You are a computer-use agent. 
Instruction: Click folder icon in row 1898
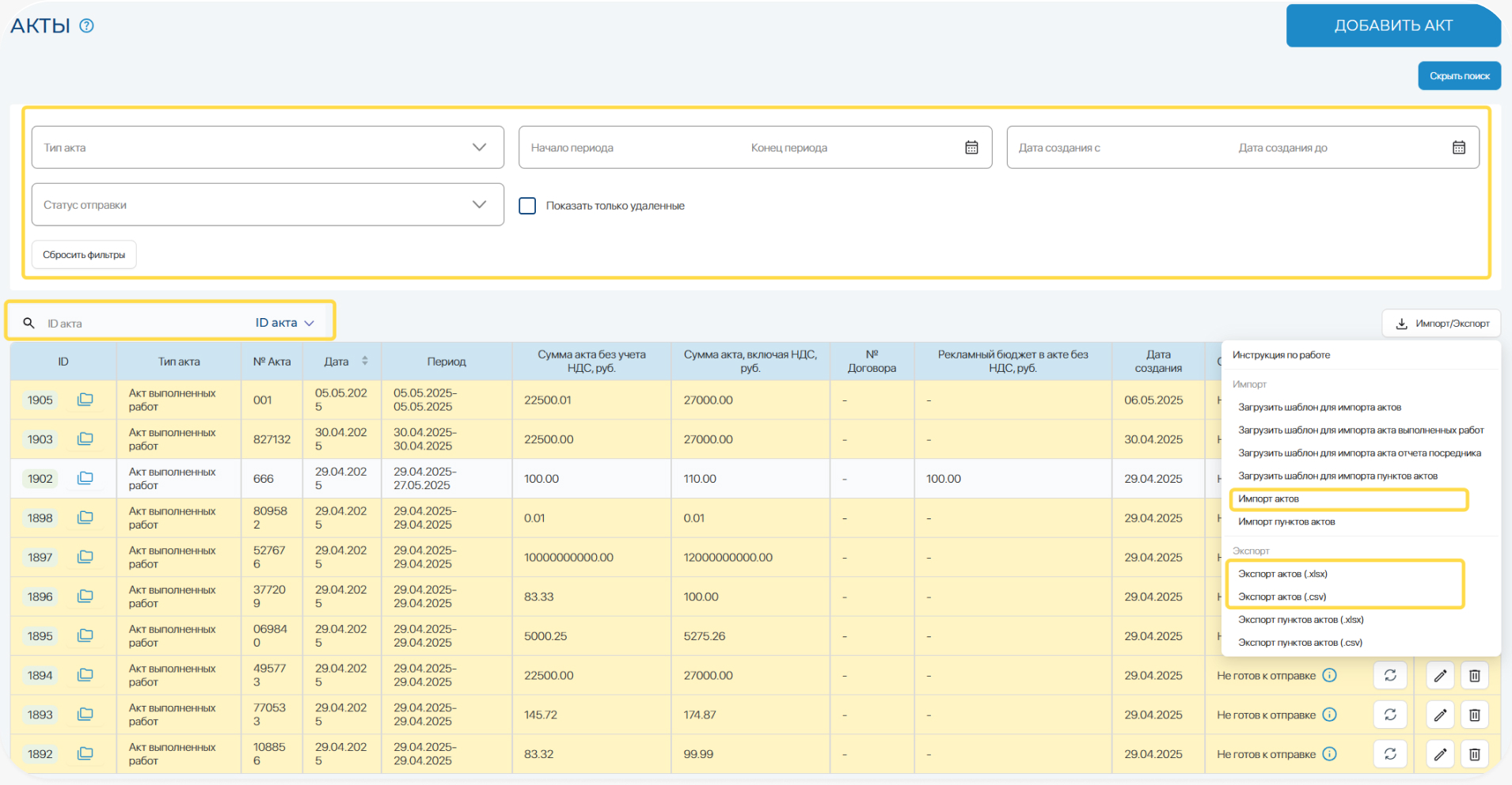coord(85,518)
